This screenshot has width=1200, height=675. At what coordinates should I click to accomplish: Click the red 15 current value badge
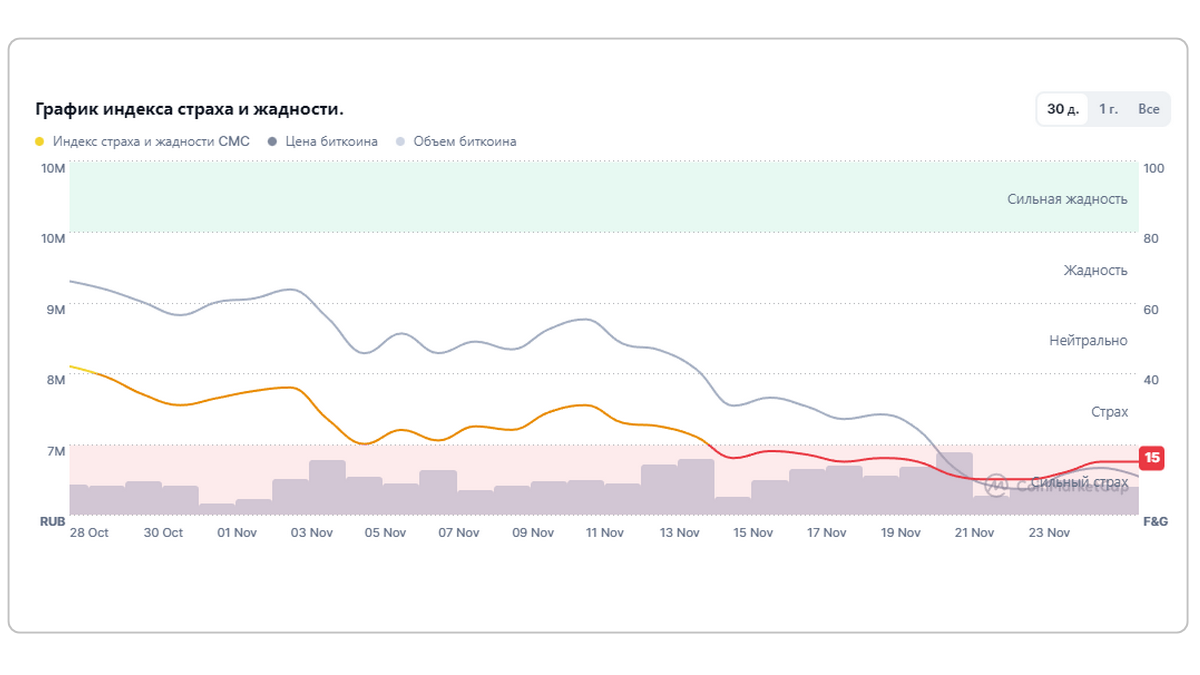point(1152,459)
